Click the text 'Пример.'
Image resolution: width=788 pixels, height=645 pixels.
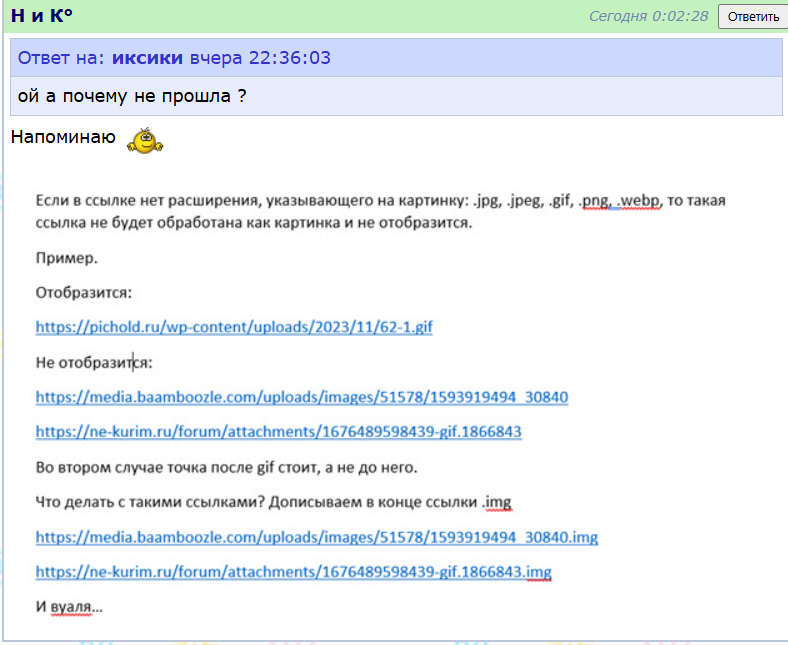[67, 258]
